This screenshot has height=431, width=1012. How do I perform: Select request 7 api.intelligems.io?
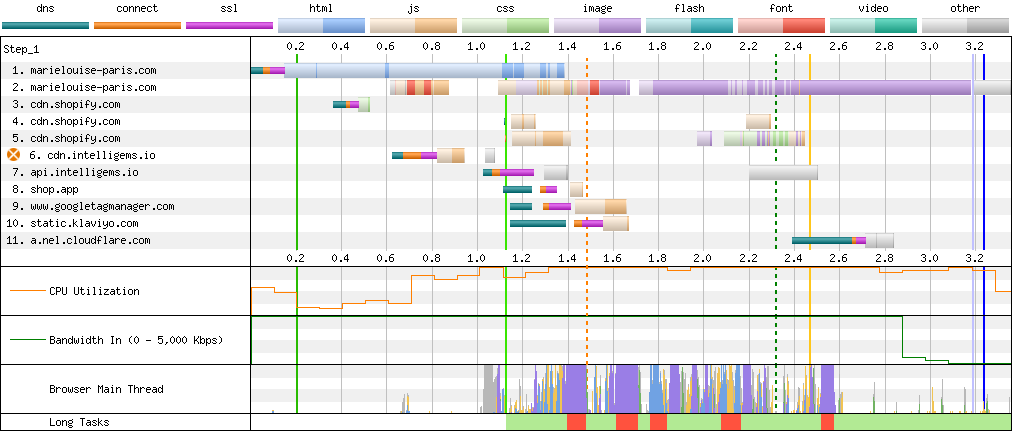click(75, 172)
